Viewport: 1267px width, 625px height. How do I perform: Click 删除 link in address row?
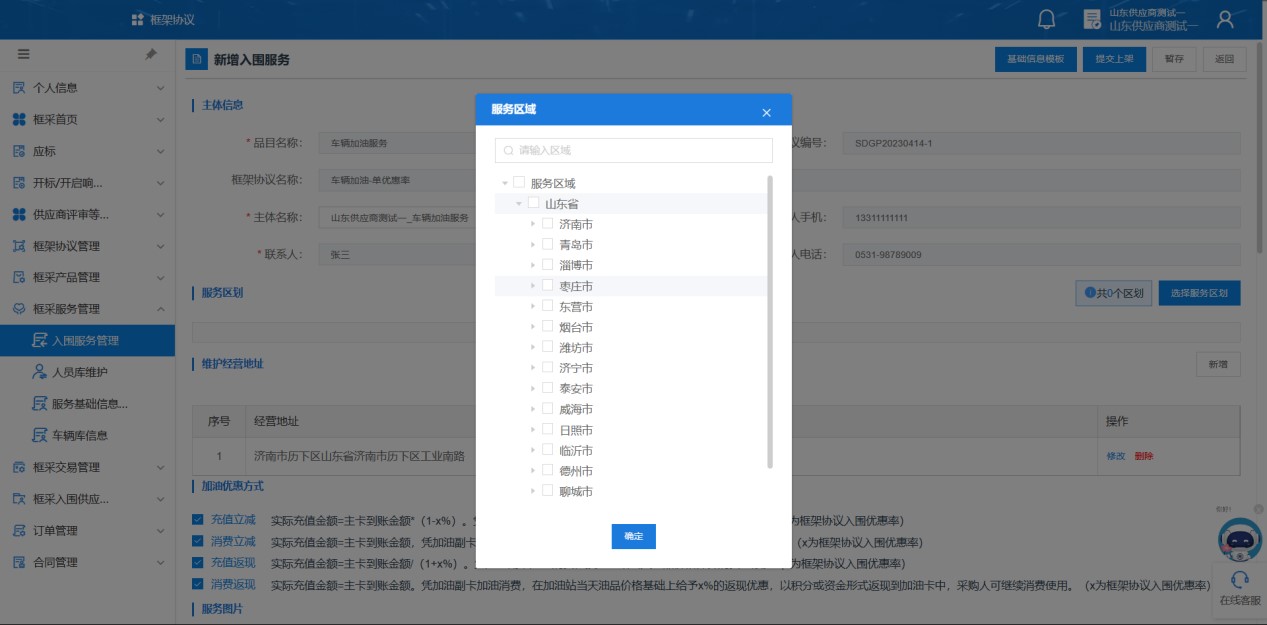[x=1144, y=456]
